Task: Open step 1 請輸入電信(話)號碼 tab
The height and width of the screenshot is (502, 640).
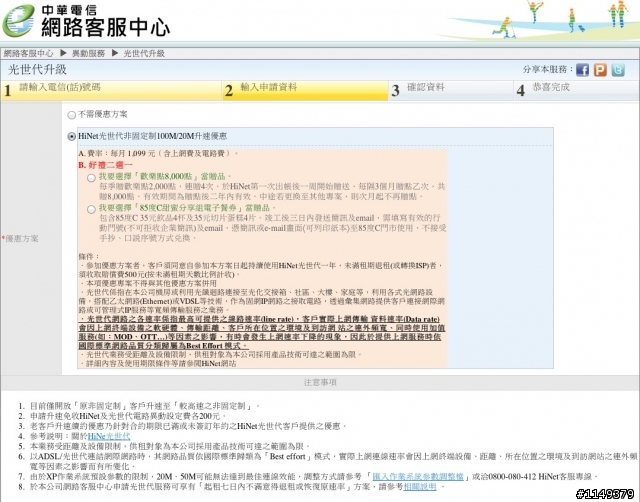Action: pyautogui.click(x=111, y=90)
